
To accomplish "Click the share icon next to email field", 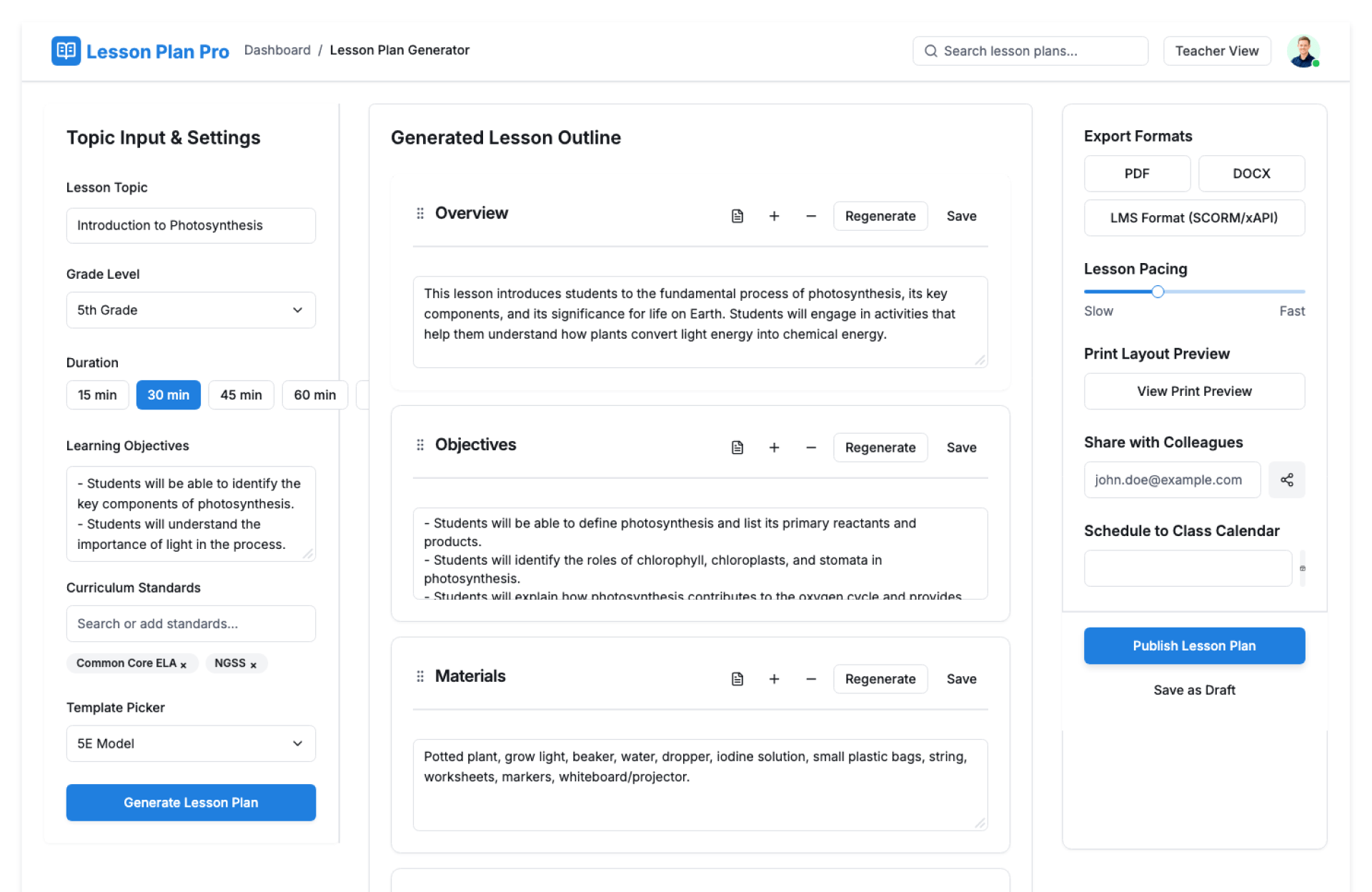I will (x=1286, y=480).
